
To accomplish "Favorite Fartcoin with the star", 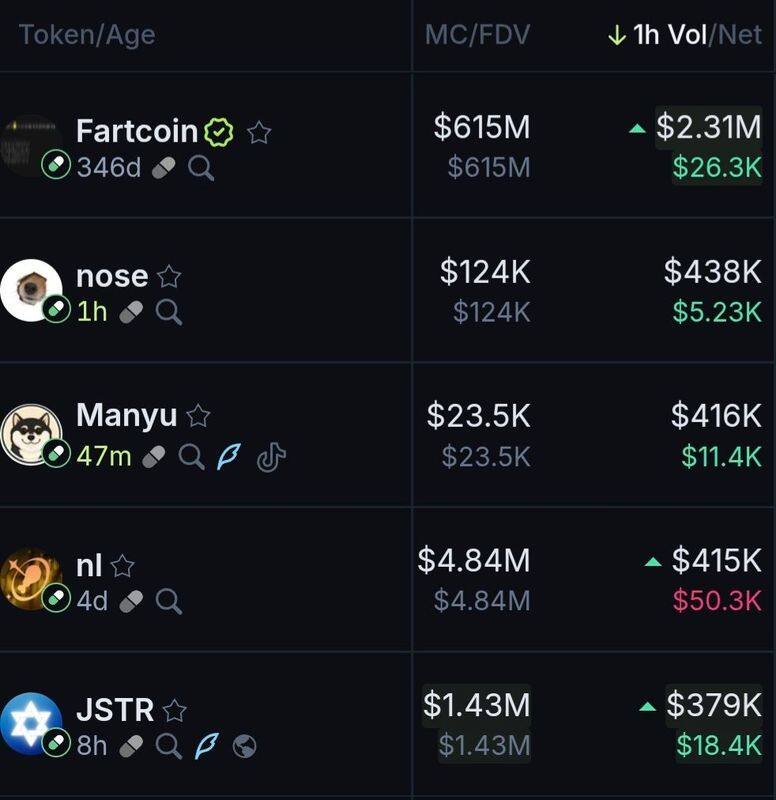I will [x=259, y=132].
